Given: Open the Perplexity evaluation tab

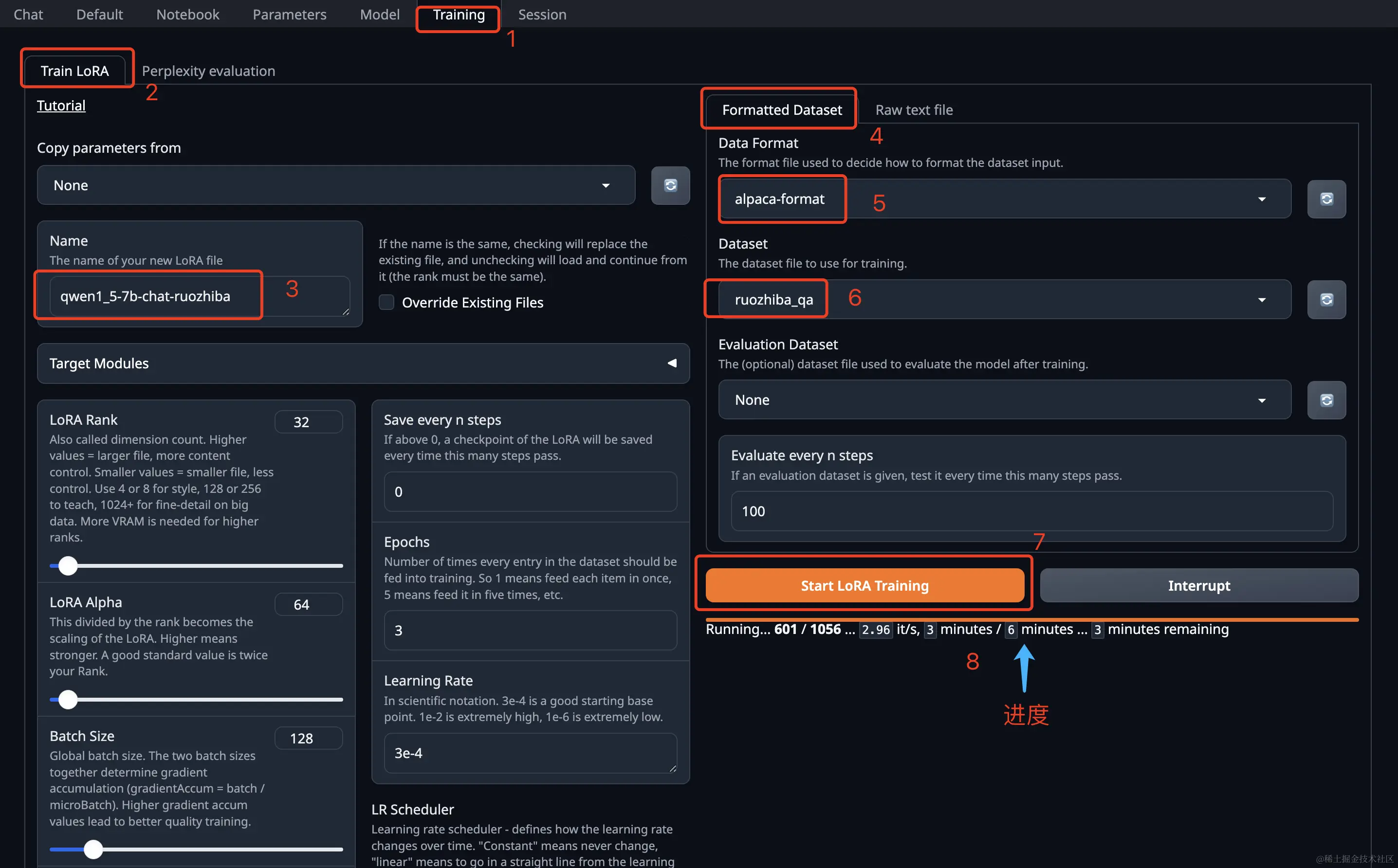Looking at the screenshot, I should pyautogui.click(x=208, y=71).
